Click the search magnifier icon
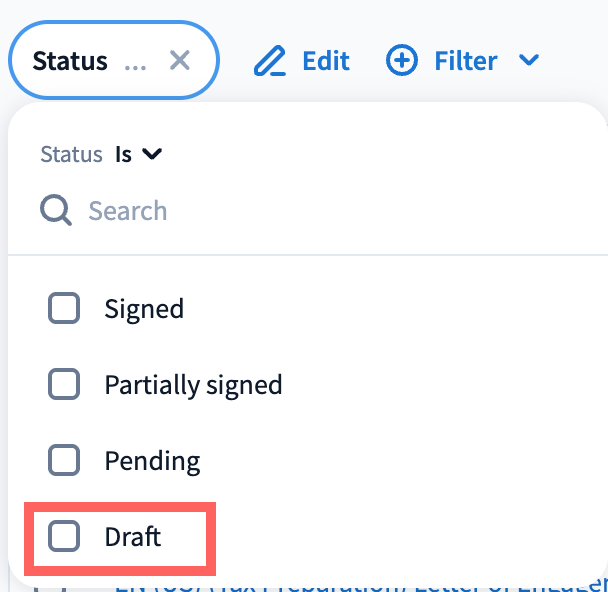 [55, 211]
